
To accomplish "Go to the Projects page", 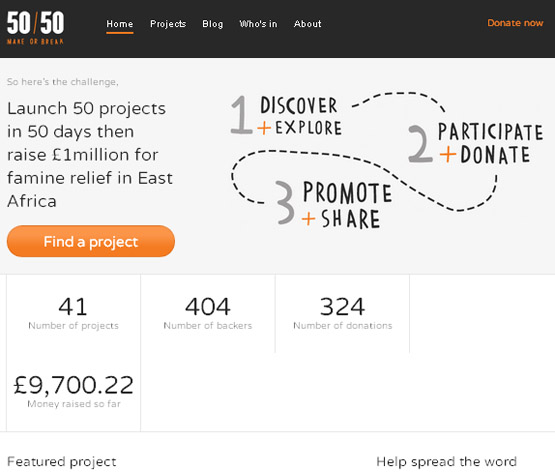I will coord(168,24).
